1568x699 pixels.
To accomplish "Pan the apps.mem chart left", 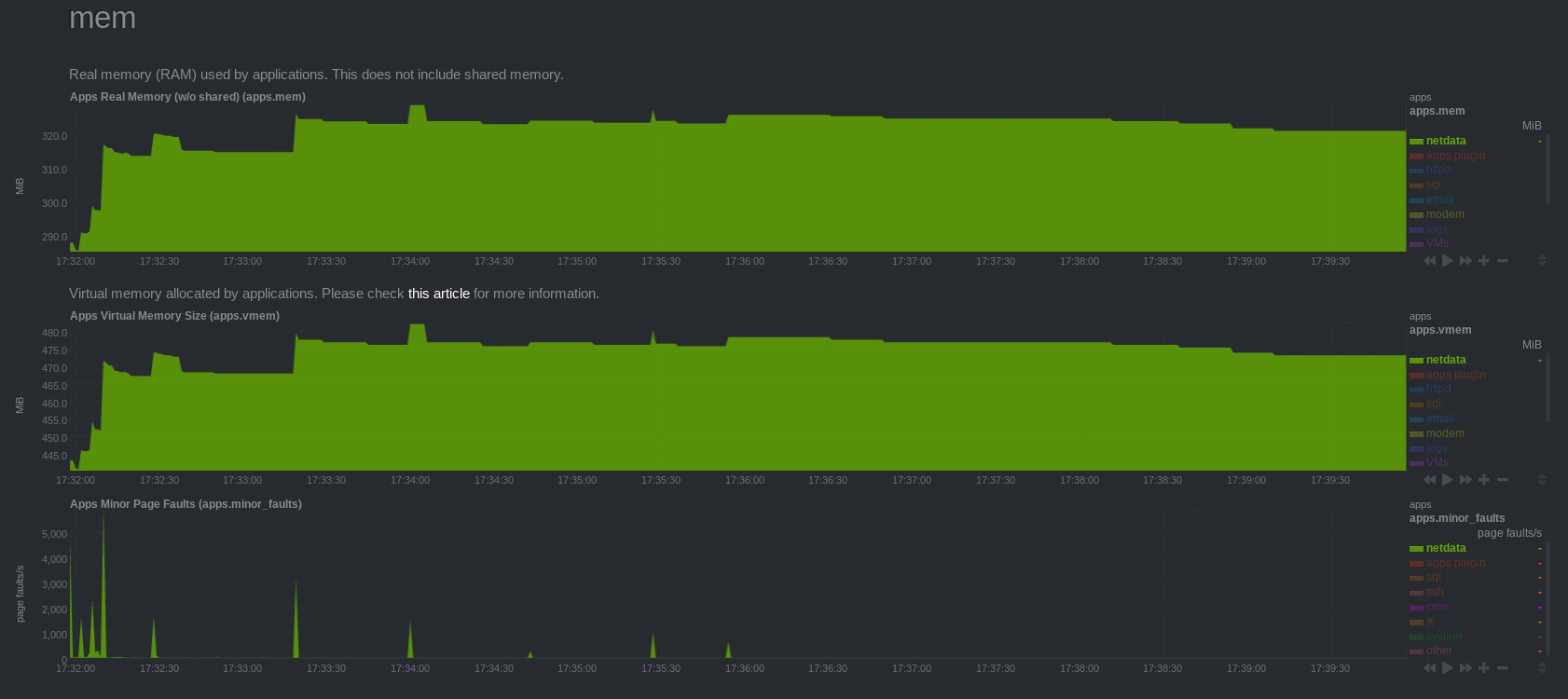I will click(1429, 261).
